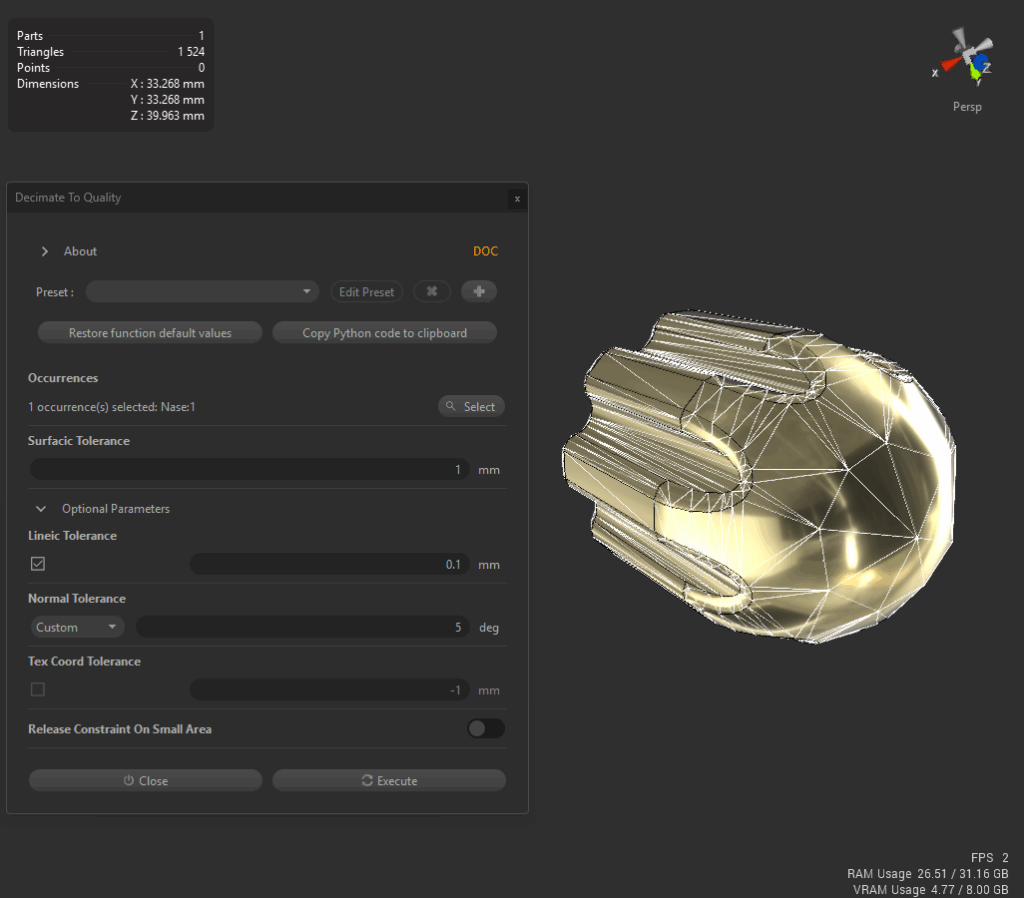Enable the Tex Coord Tolerance checkbox
The height and width of the screenshot is (898, 1024).
pyautogui.click(x=38, y=689)
